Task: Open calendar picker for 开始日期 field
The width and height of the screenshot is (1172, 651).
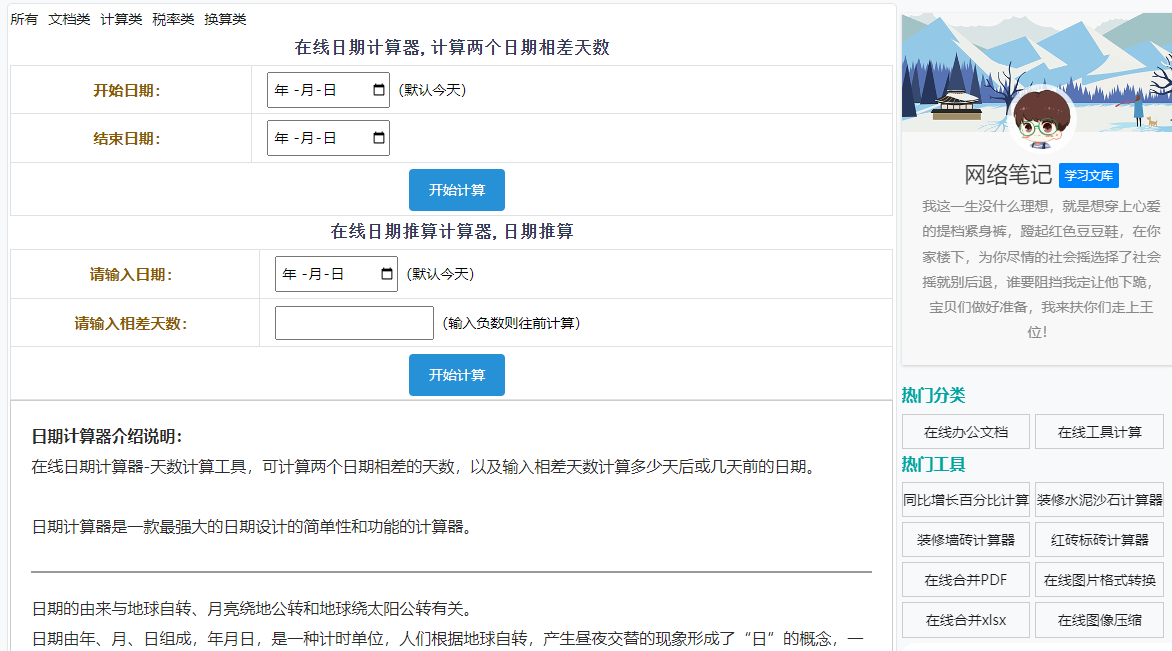Action: (378, 90)
